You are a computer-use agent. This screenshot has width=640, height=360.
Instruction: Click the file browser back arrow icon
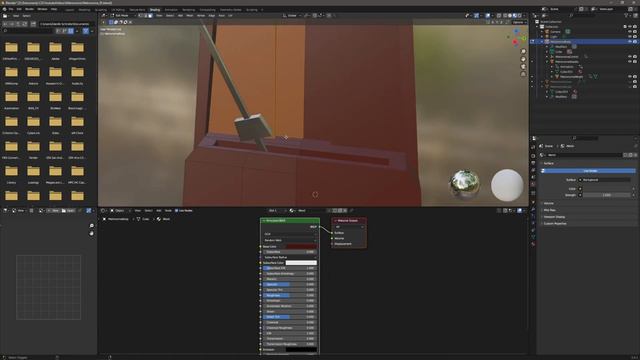click(5, 24)
